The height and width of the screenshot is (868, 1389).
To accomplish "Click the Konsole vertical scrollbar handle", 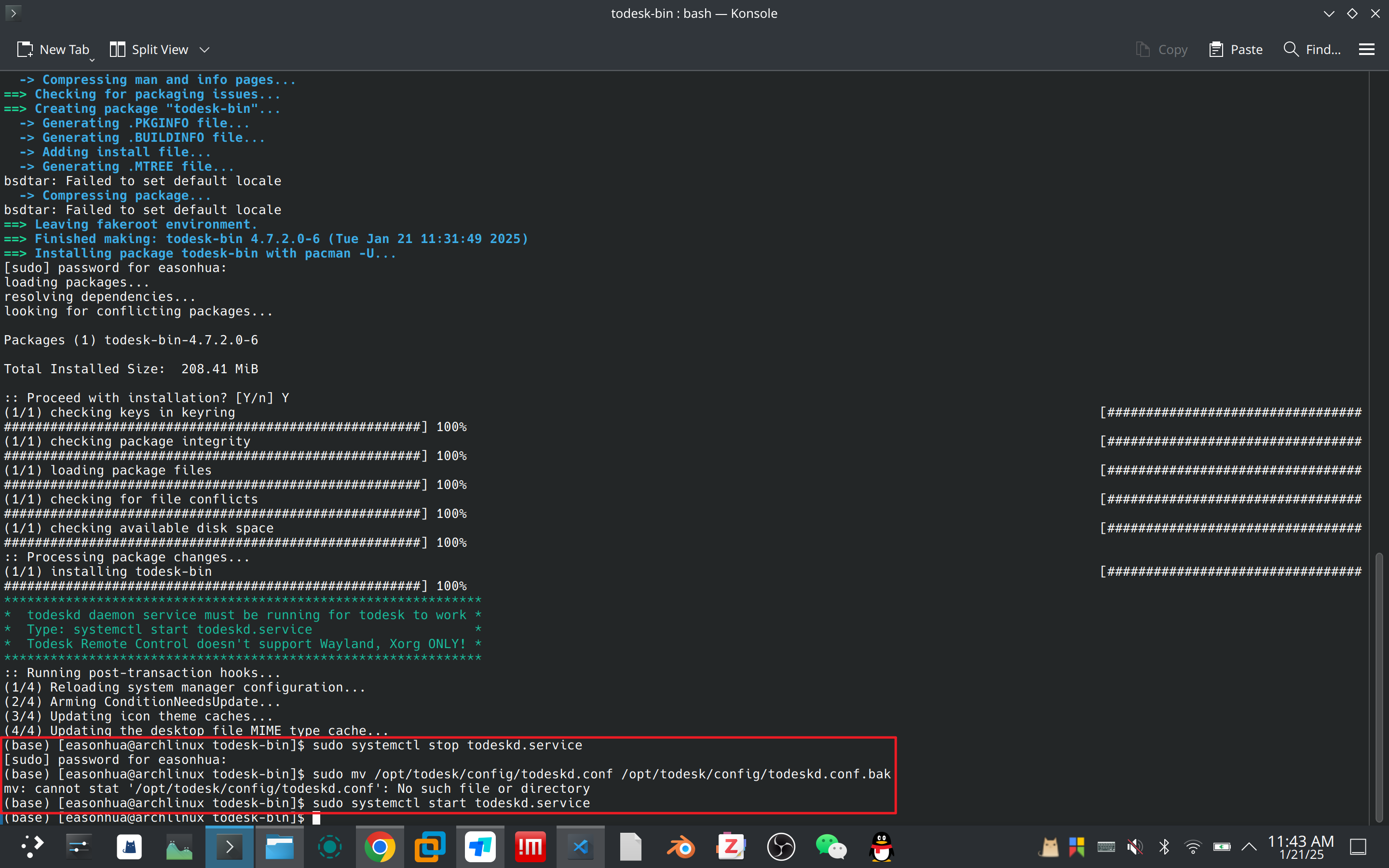I will (1379, 687).
